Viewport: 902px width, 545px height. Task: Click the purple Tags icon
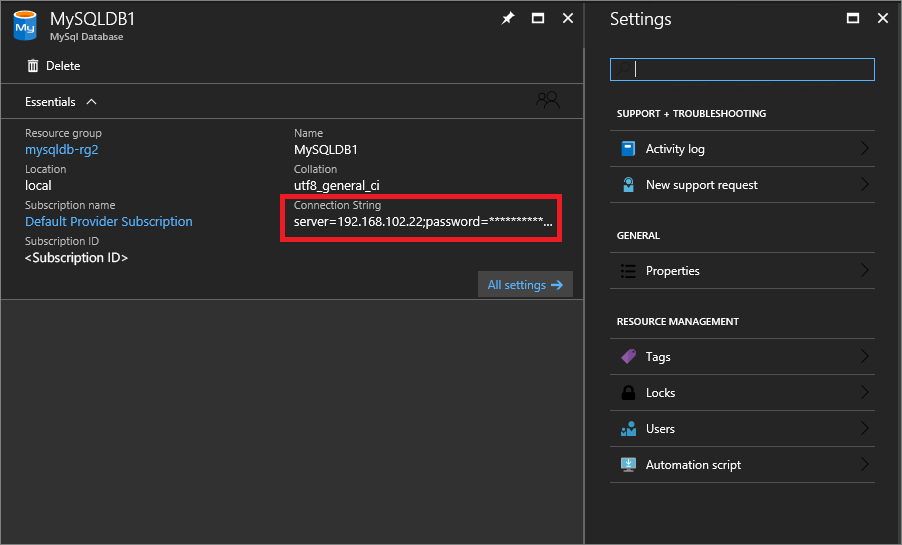tap(628, 357)
